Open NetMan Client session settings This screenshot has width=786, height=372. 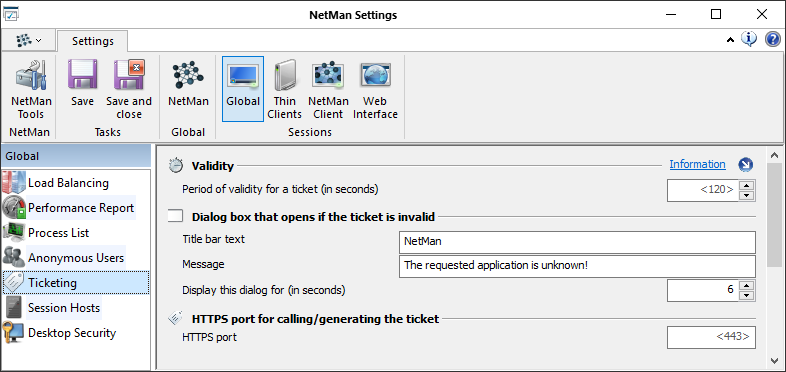tap(328, 76)
